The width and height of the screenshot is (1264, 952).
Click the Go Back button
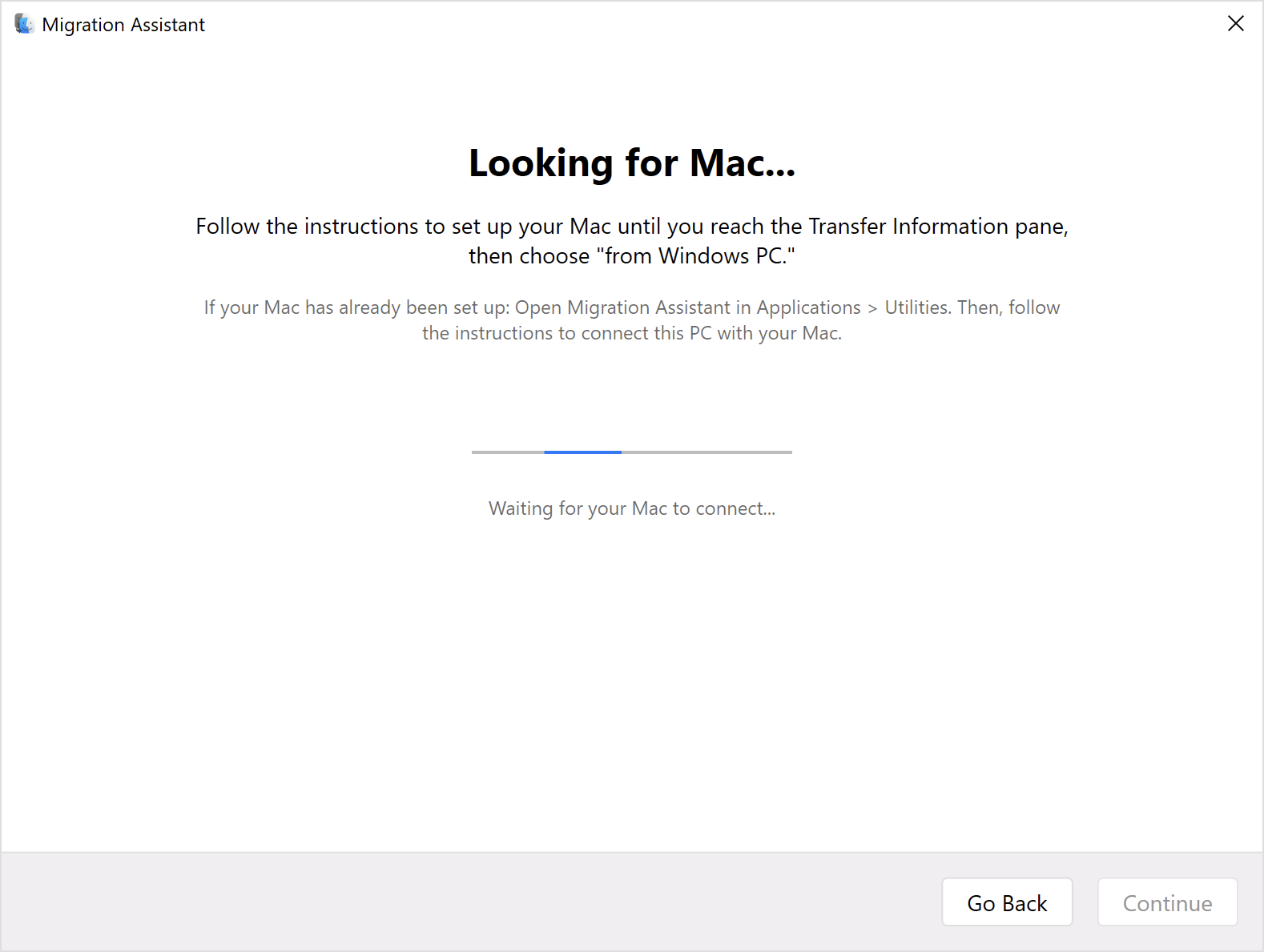[x=1007, y=902]
